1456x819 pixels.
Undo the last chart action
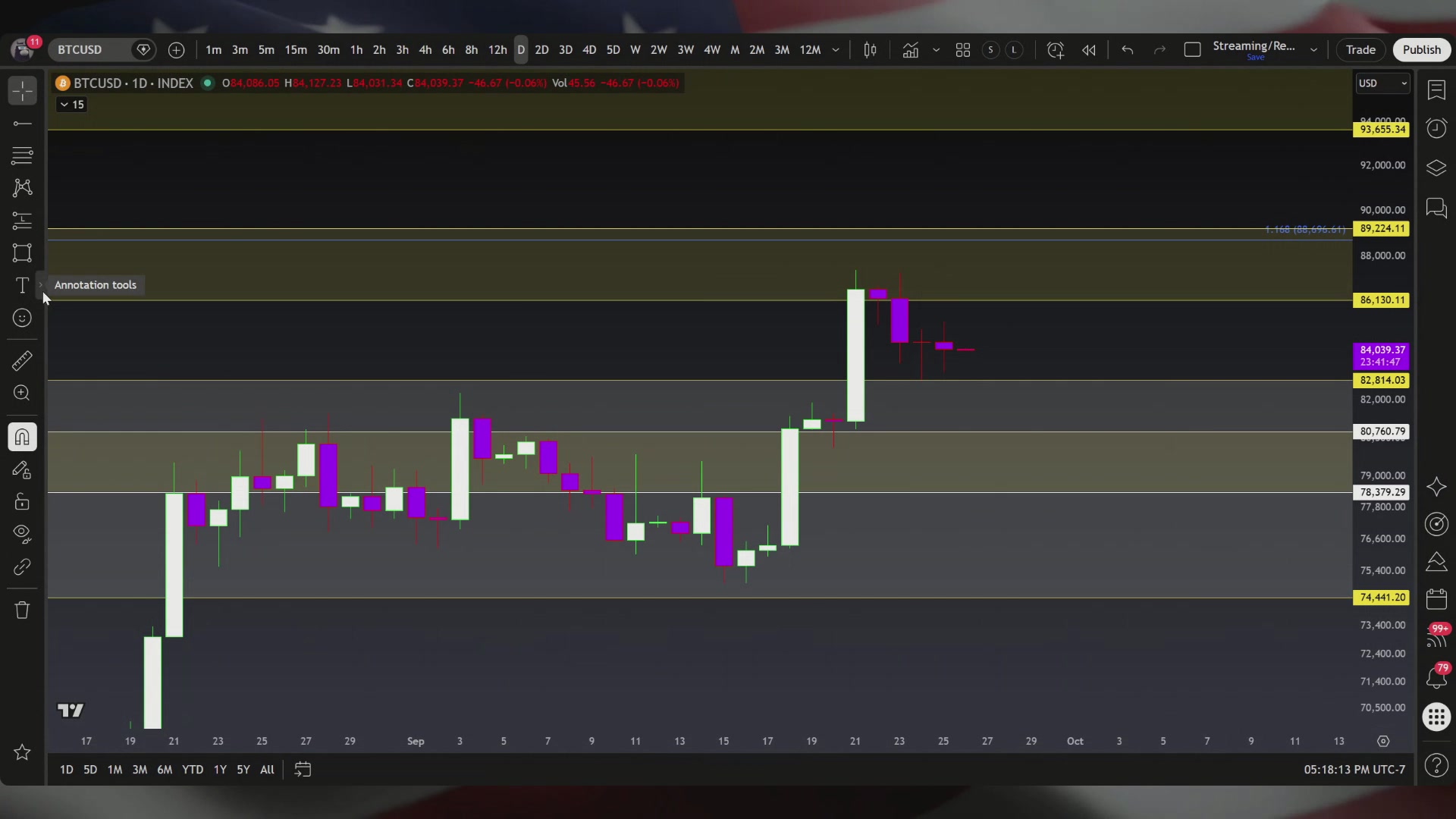(x=1128, y=50)
